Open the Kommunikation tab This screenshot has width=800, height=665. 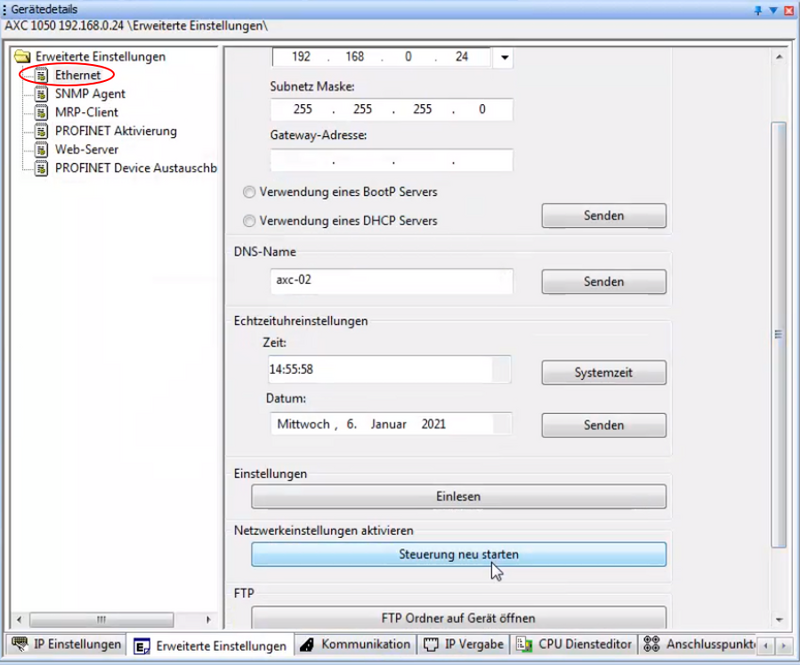(x=355, y=644)
